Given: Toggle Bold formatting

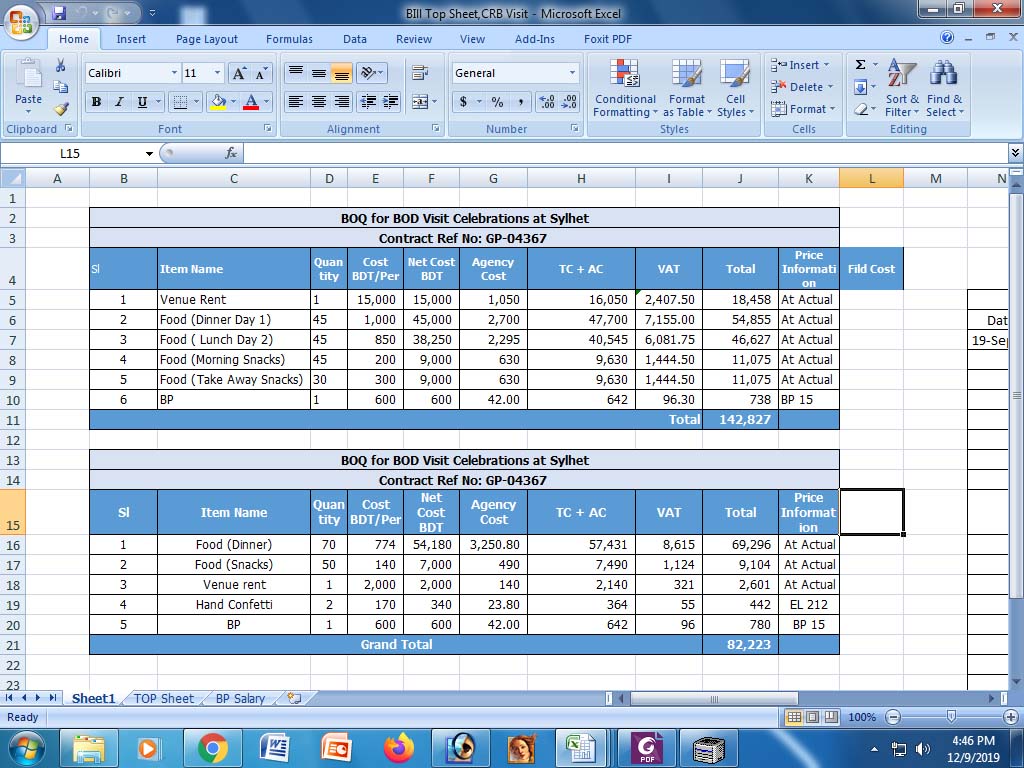Looking at the screenshot, I should (97, 102).
